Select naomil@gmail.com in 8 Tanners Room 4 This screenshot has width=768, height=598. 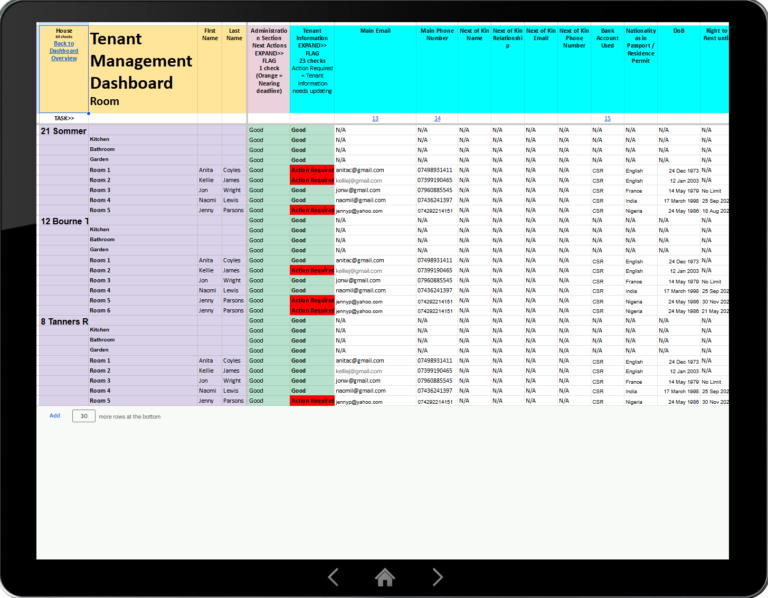[x=375, y=391]
